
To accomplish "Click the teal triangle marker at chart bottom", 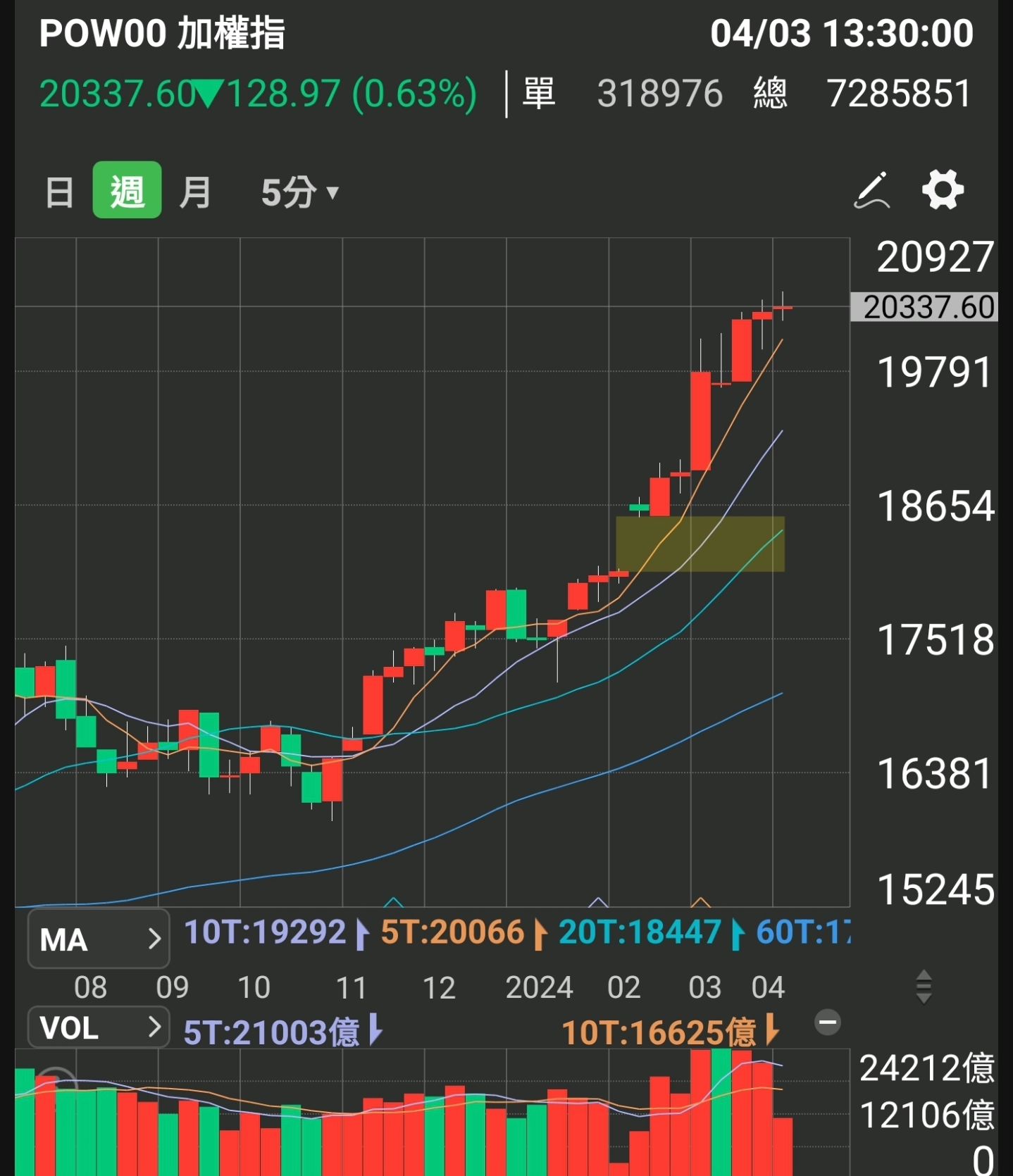I will click(x=393, y=902).
